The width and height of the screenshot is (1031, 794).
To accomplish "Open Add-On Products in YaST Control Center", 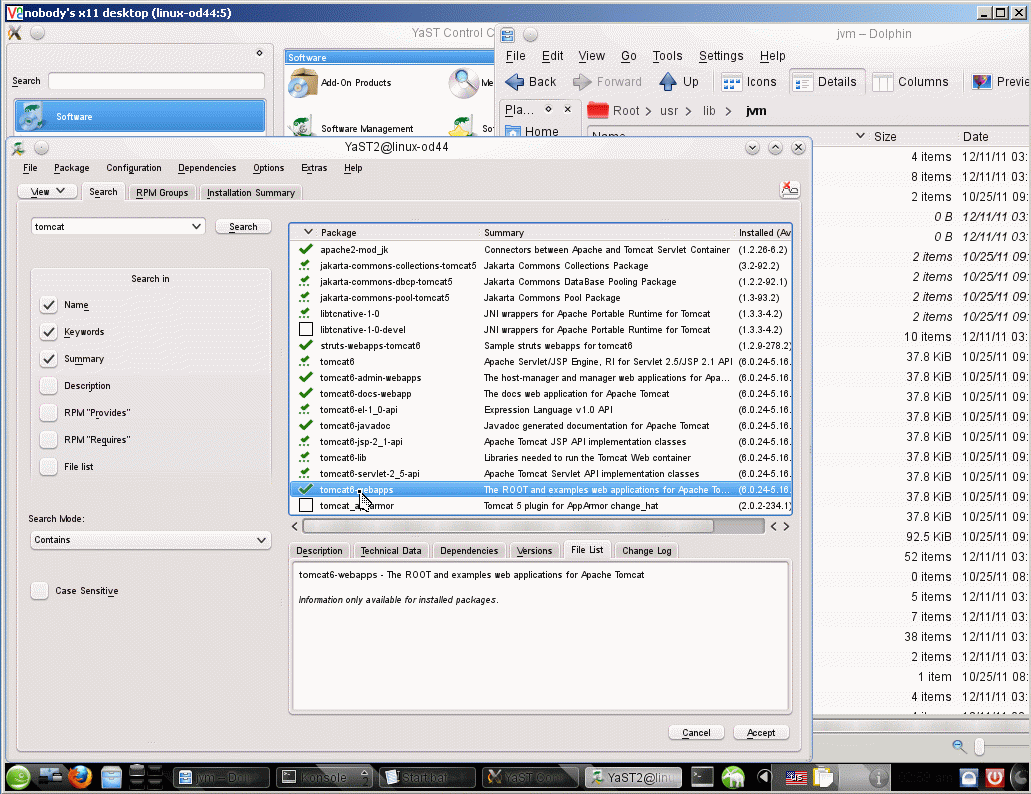I will [x=341, y=83].
